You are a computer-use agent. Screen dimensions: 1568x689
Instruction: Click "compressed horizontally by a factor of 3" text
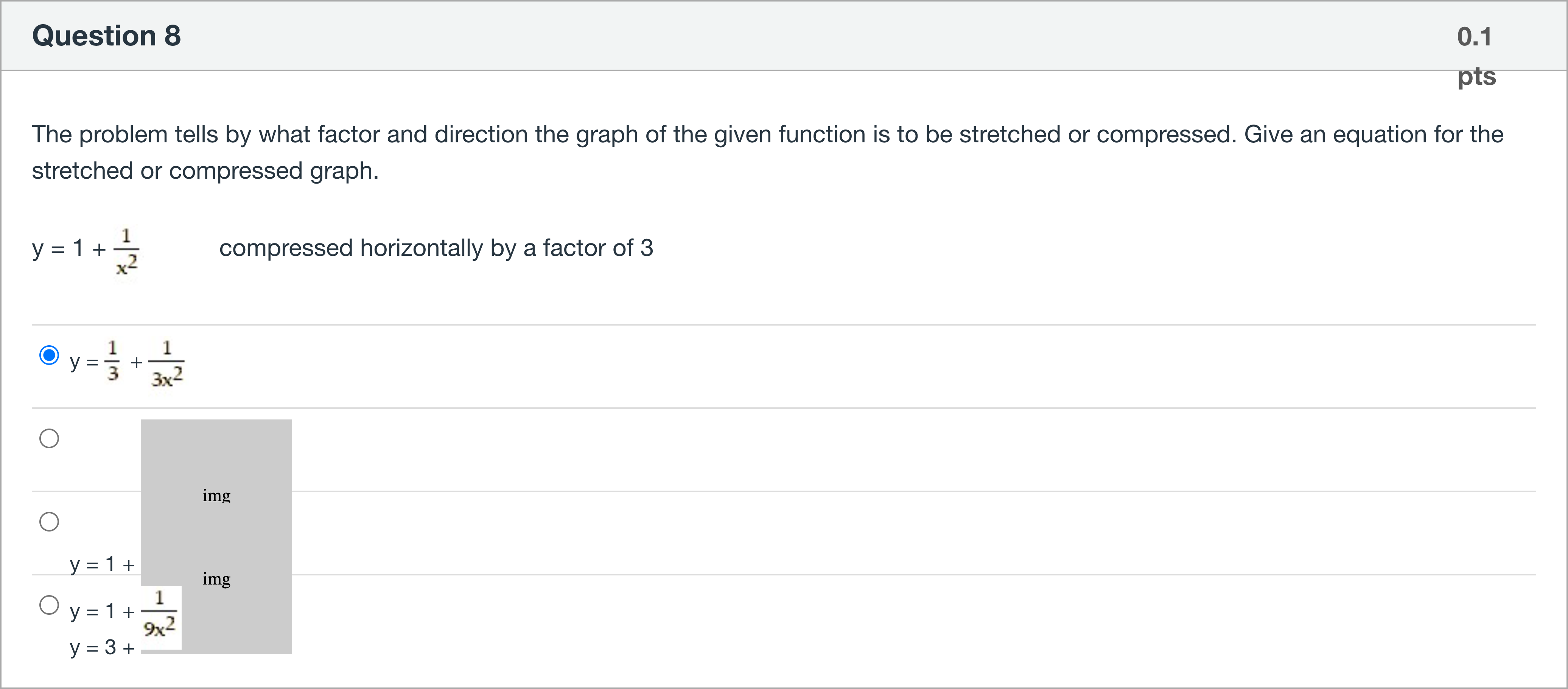(x=436, y=248)
